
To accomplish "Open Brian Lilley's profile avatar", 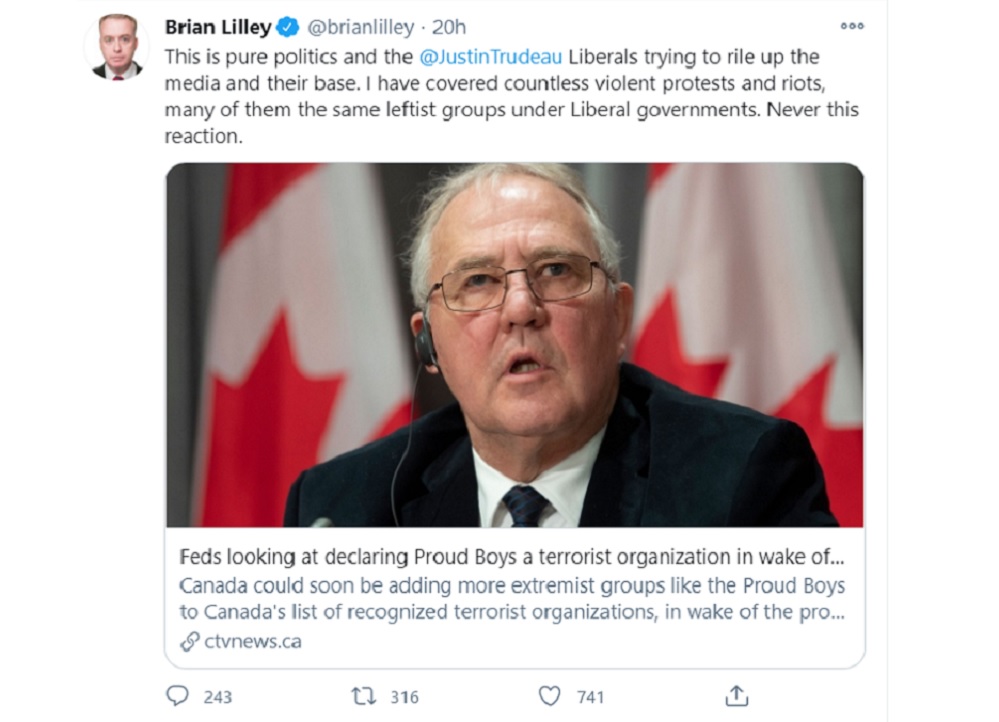I will (x=117, y=47).
